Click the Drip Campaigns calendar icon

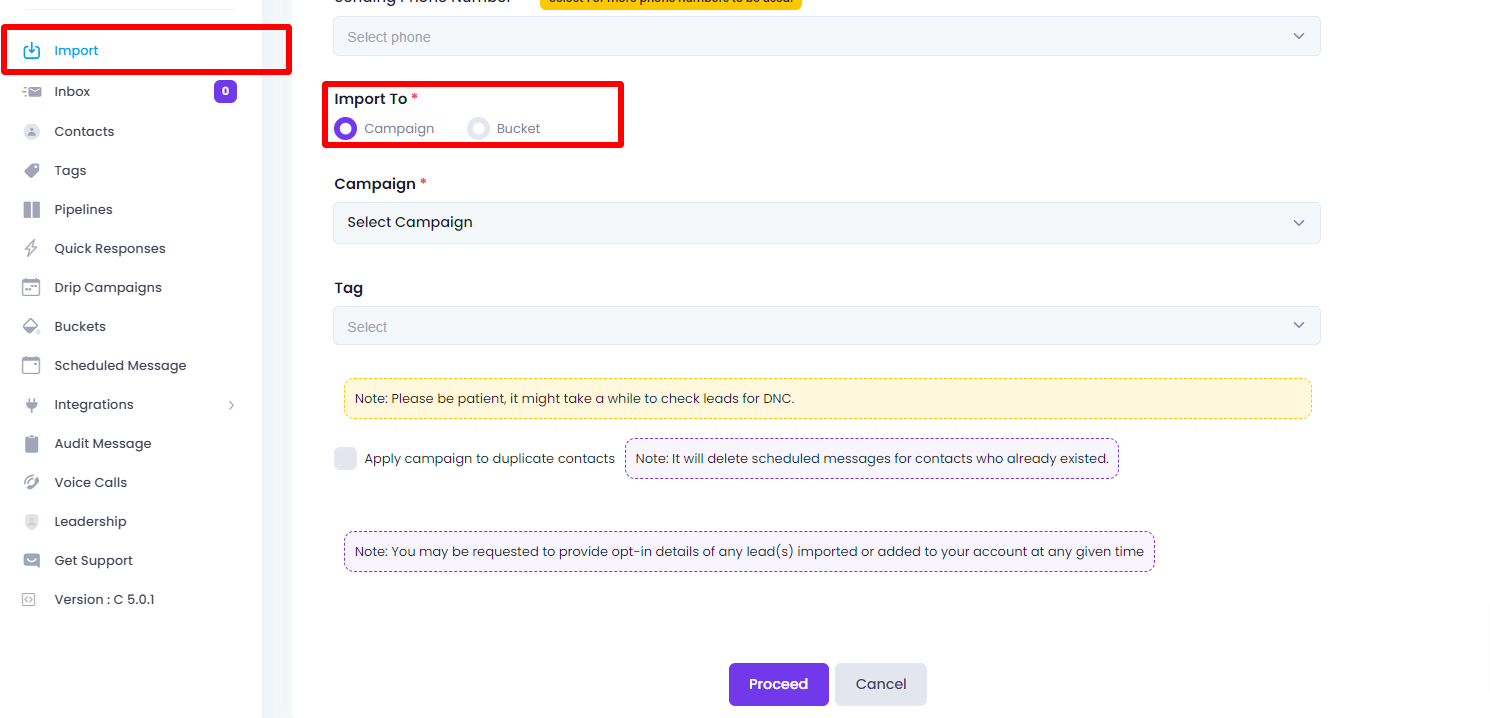pos(31,287)
